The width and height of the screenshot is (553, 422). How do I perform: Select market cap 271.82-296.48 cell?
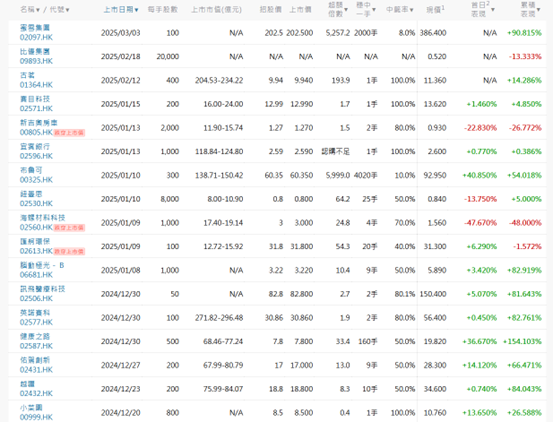coord(219,318)
